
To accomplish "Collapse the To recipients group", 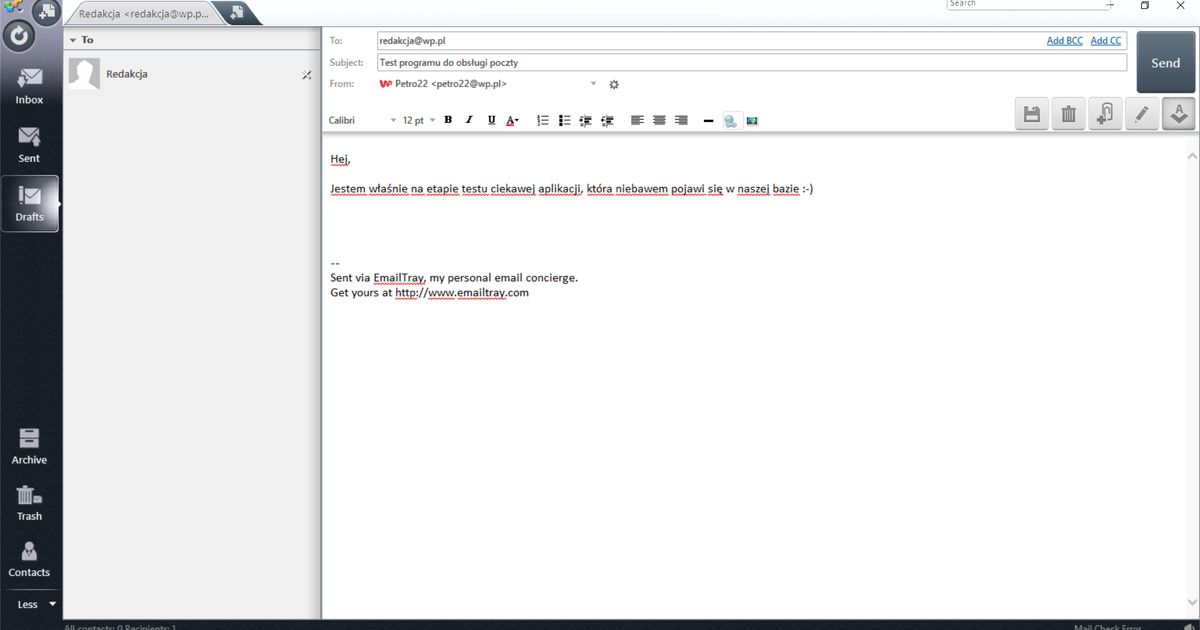I will tap(73, 40).
